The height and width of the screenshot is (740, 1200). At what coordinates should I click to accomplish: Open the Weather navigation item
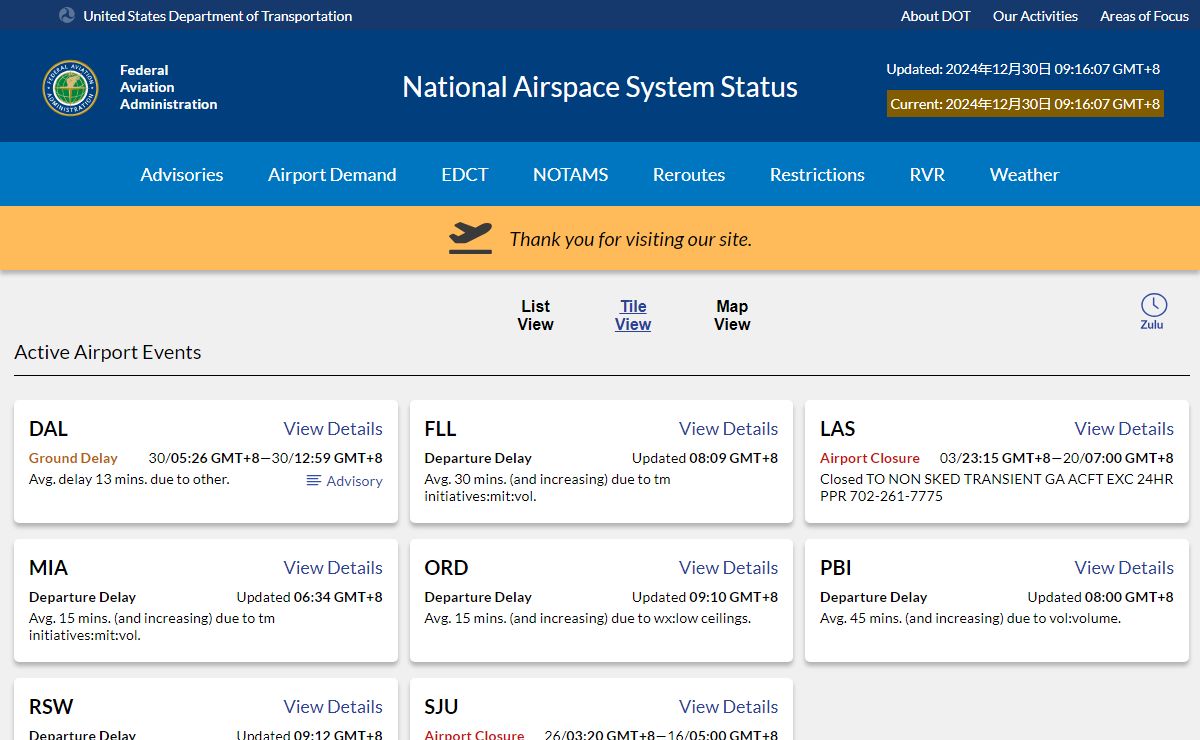click(x=1024, y=174)
